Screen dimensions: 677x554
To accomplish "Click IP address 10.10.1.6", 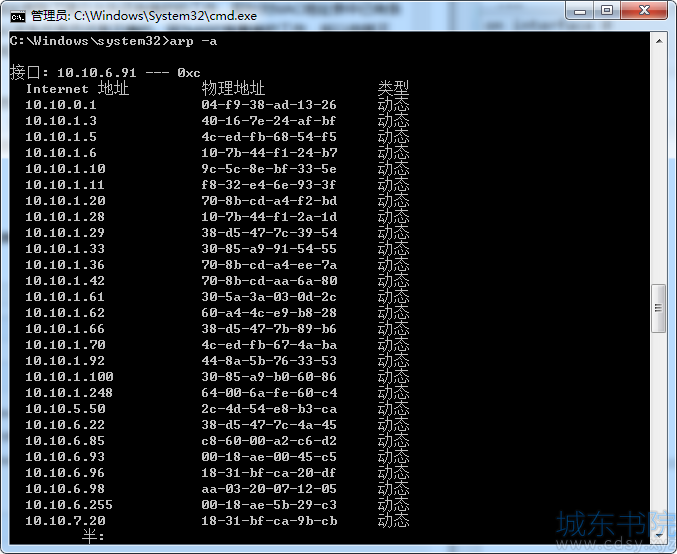I will point(61,153).
